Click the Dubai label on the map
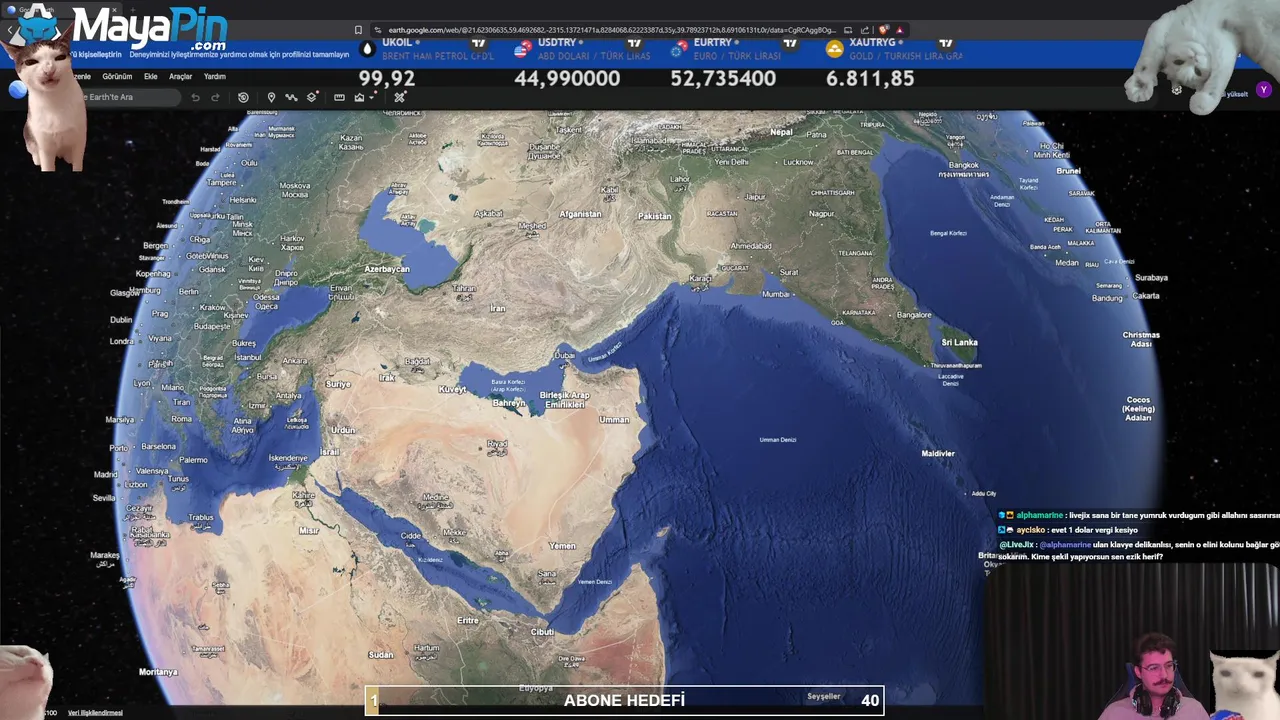The width and height of the screenshot is (1280, 720). [x=565, y=355]
